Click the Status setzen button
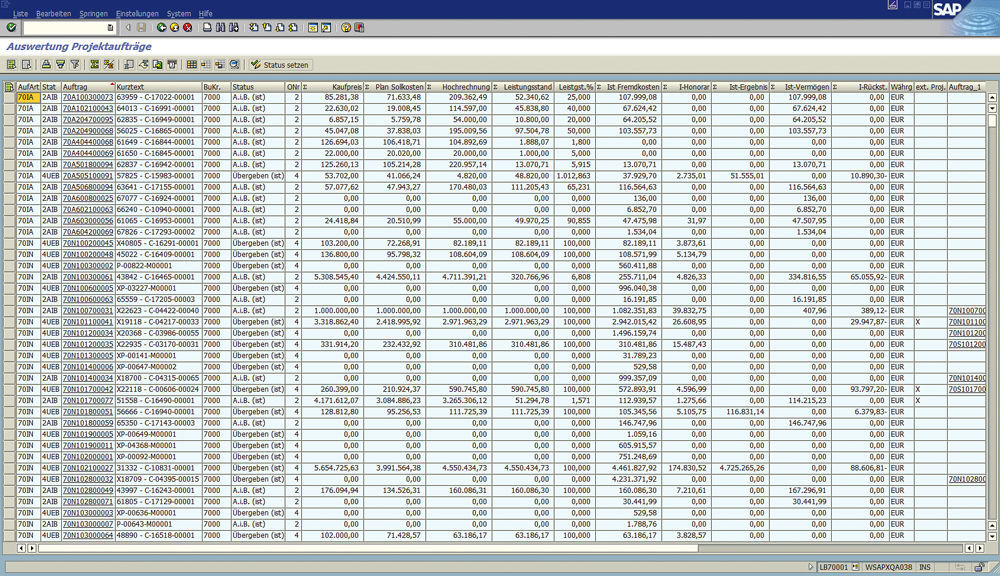 pos(280,64)
